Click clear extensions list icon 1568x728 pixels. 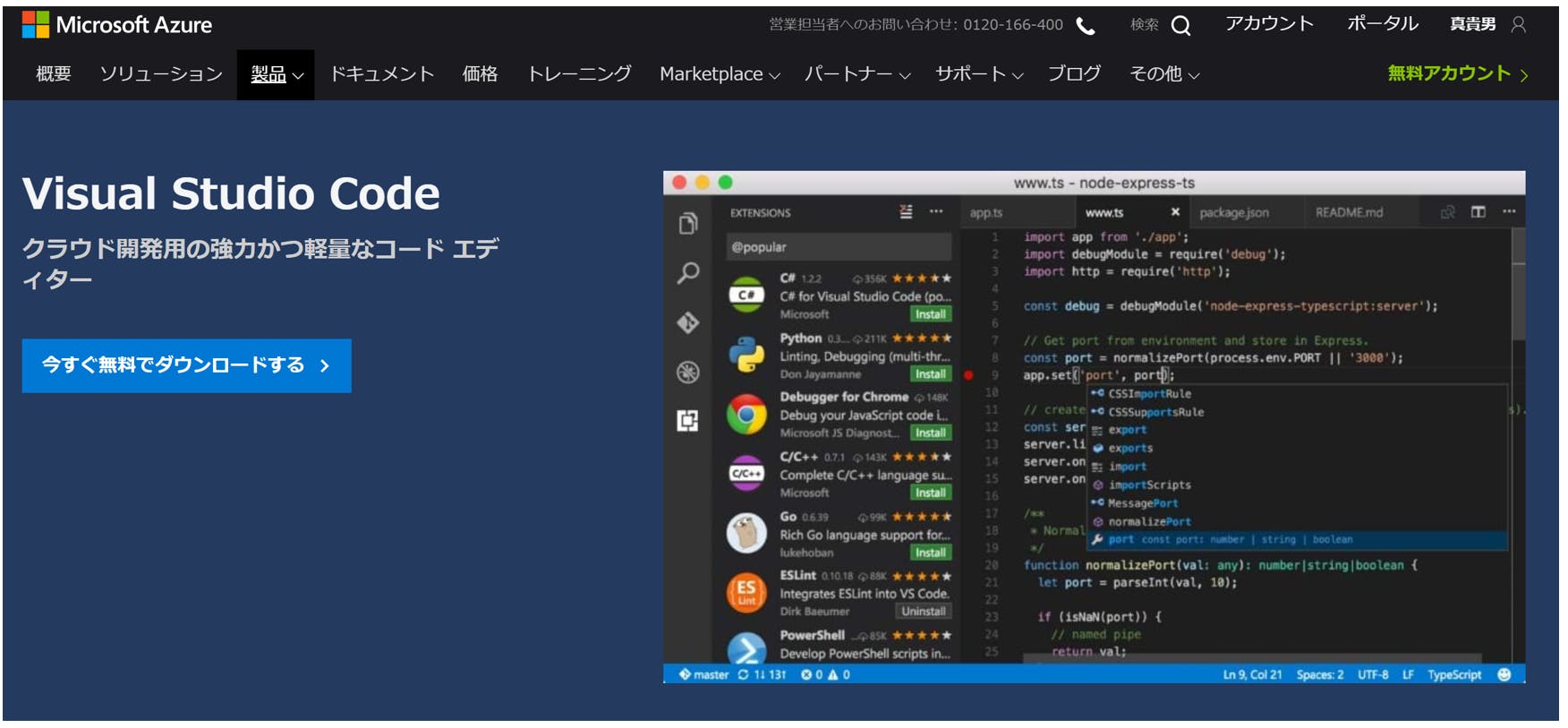point(906,212)
